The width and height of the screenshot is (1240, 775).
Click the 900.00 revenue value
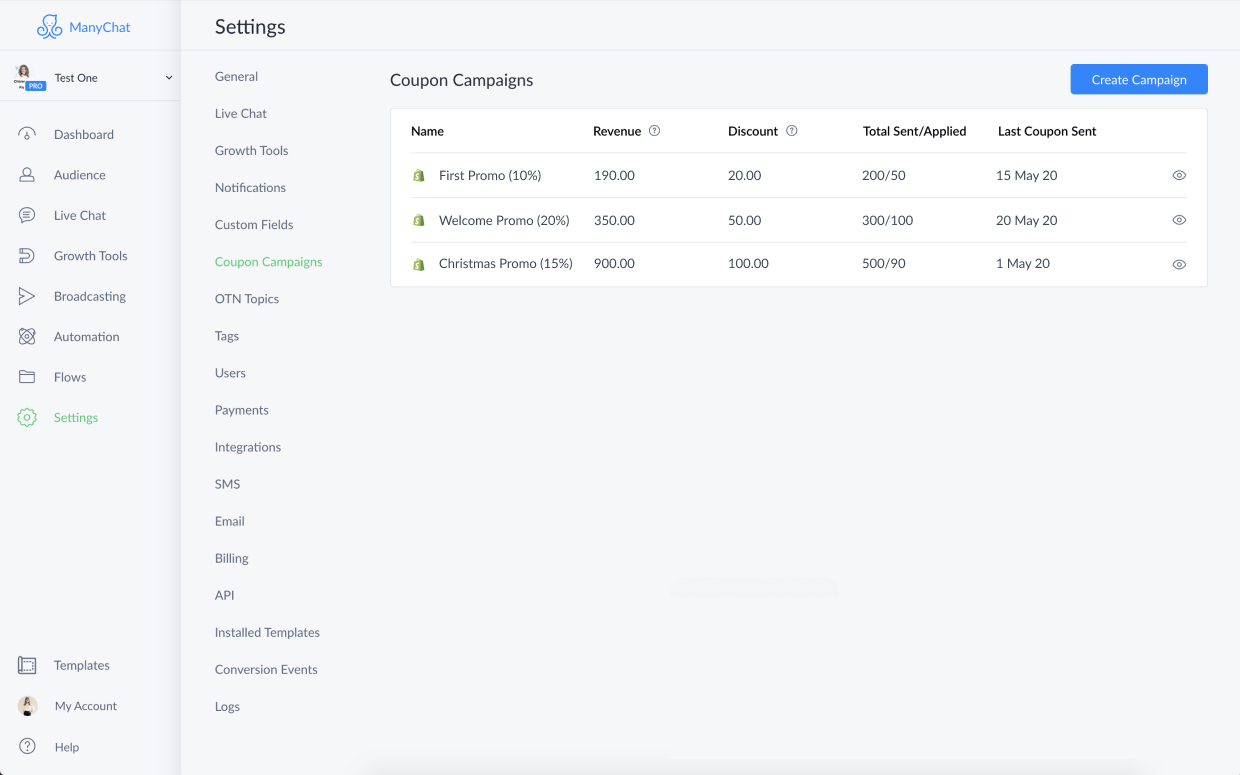[614, 264]
